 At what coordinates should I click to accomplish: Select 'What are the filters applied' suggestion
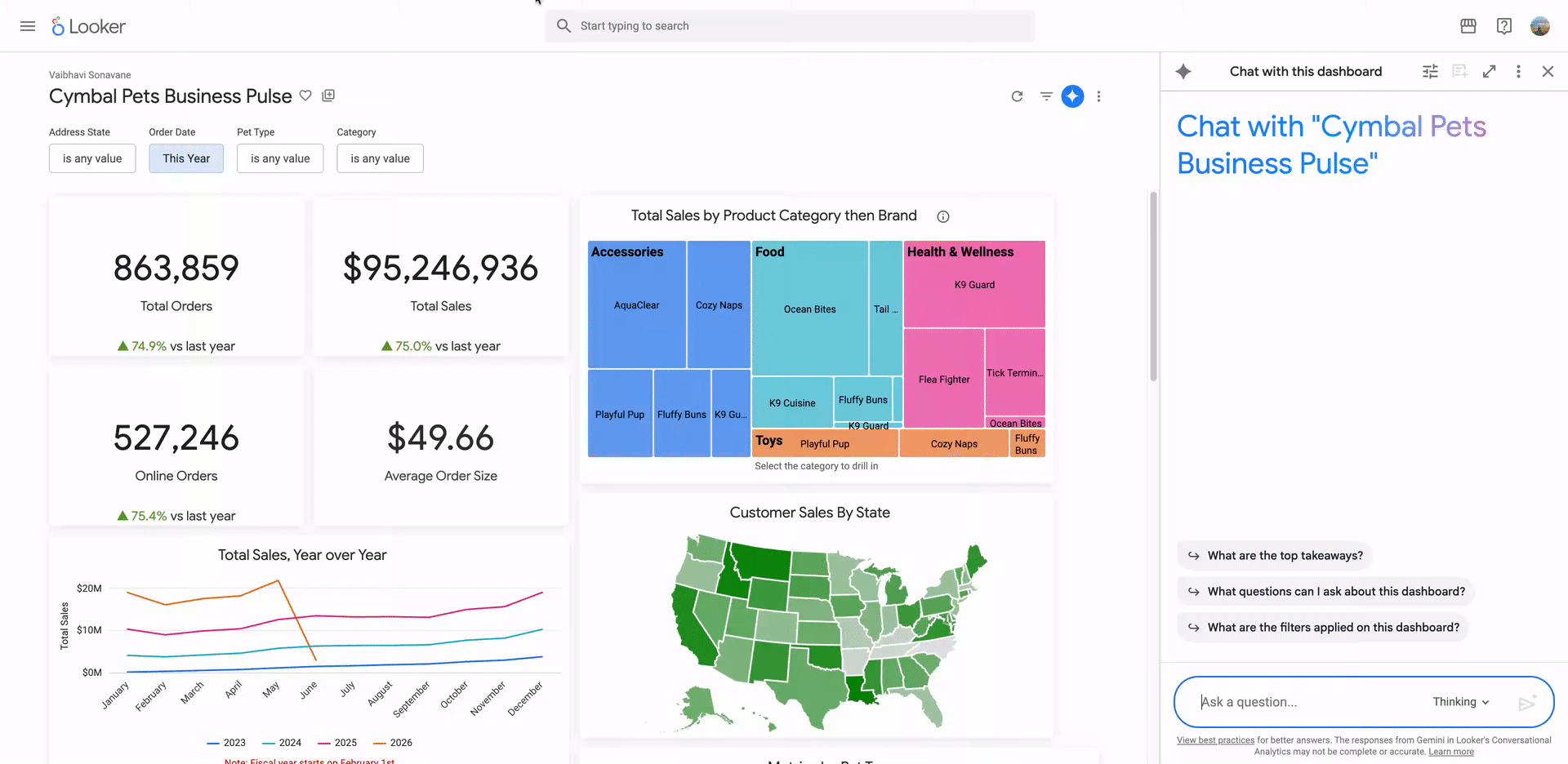pos(1323,628)
